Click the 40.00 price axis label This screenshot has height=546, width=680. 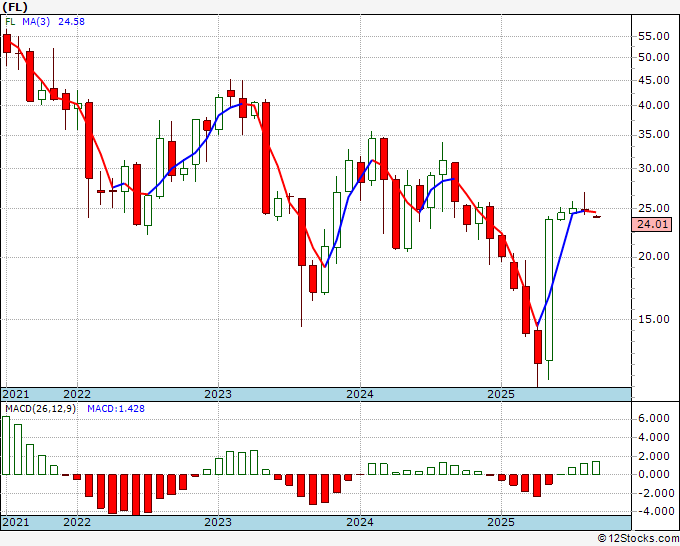[654, 105]
